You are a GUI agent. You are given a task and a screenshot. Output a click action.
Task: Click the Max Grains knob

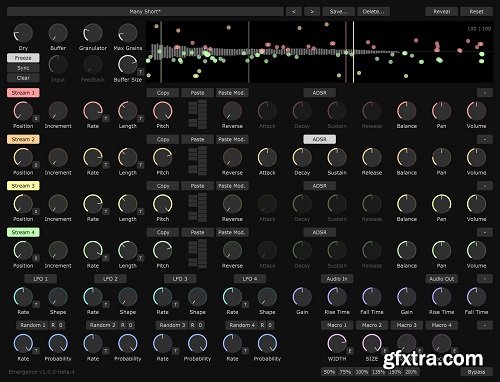coord(128,33)
